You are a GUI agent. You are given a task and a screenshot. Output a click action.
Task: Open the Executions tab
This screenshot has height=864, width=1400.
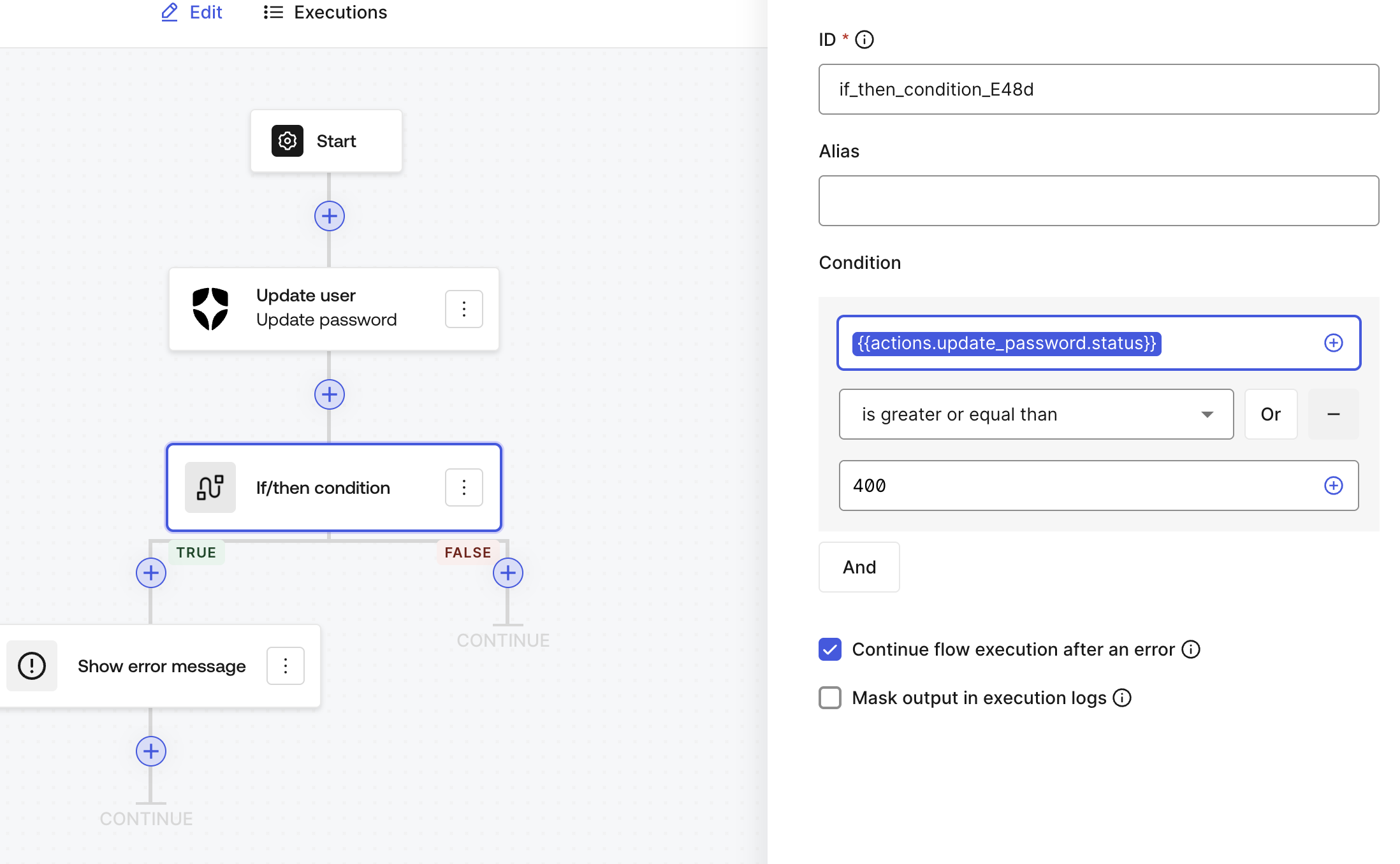(x=325, y=13)
